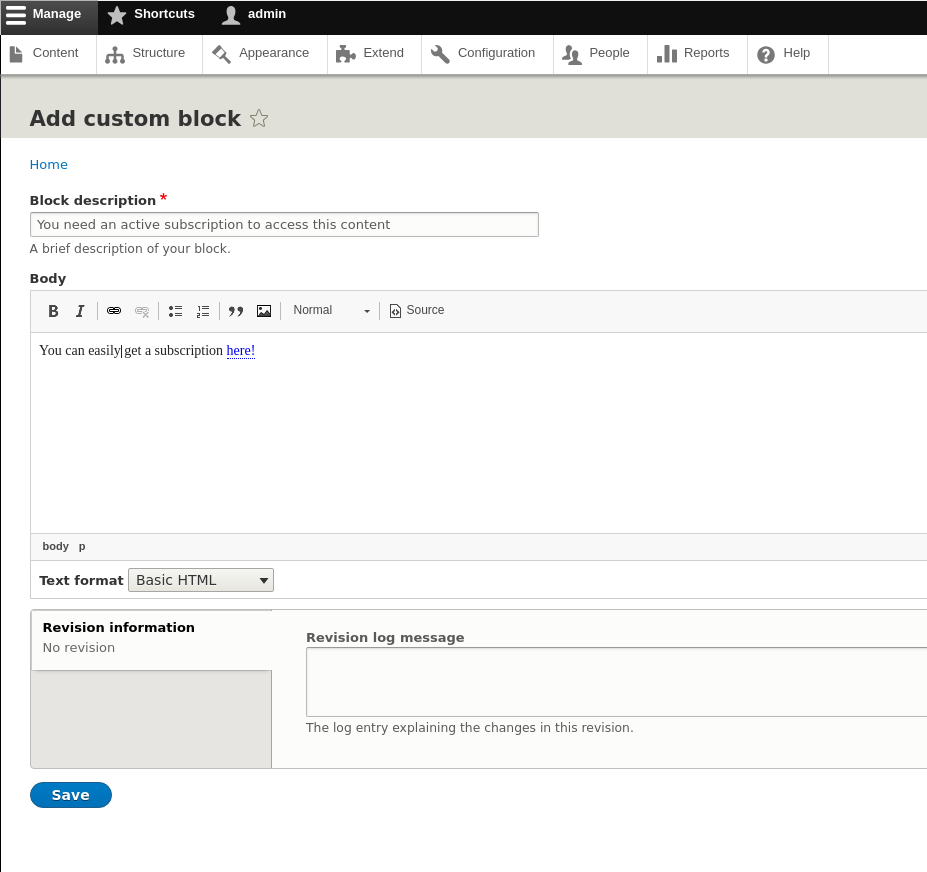Follow the Home breadcrumb link
Screen dimensions: 927x872
tap(48, 164)
